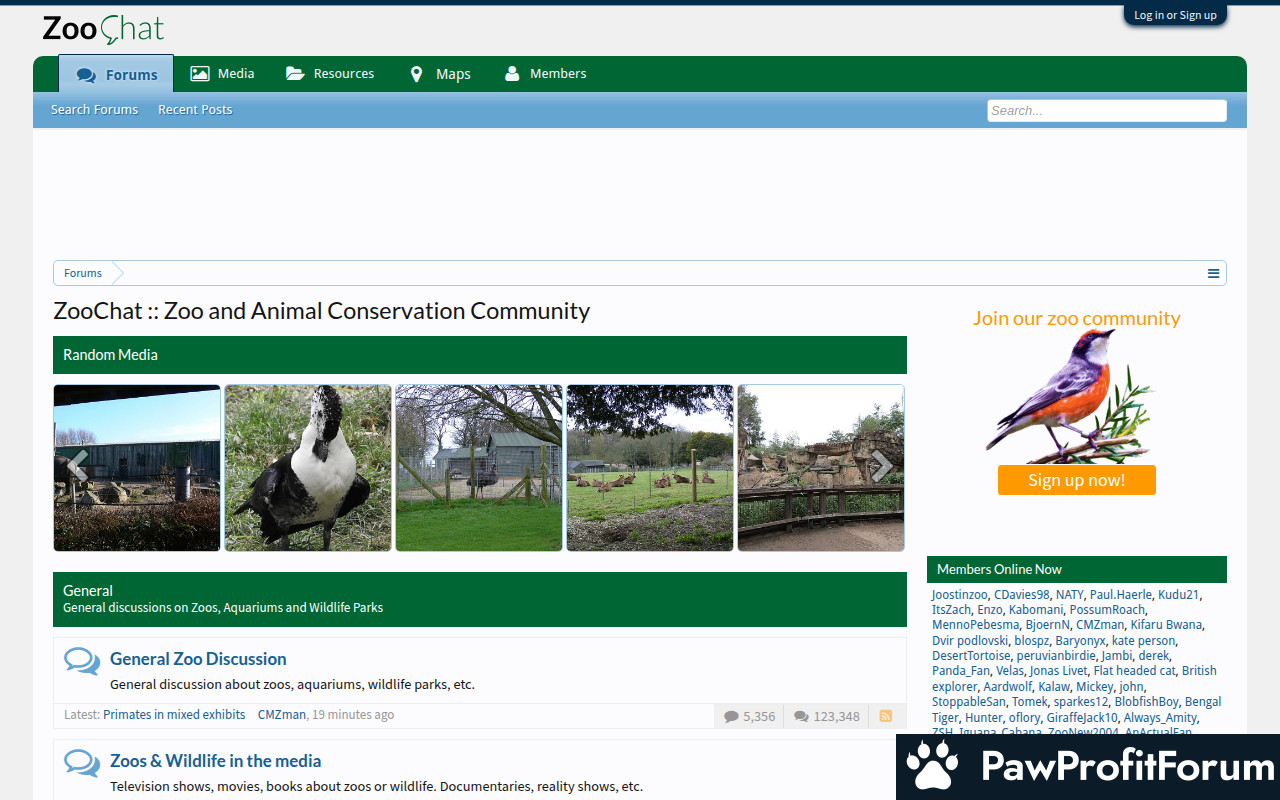
Task: Open the rocky enclosure with railing photo
Action: pos(821,468)
